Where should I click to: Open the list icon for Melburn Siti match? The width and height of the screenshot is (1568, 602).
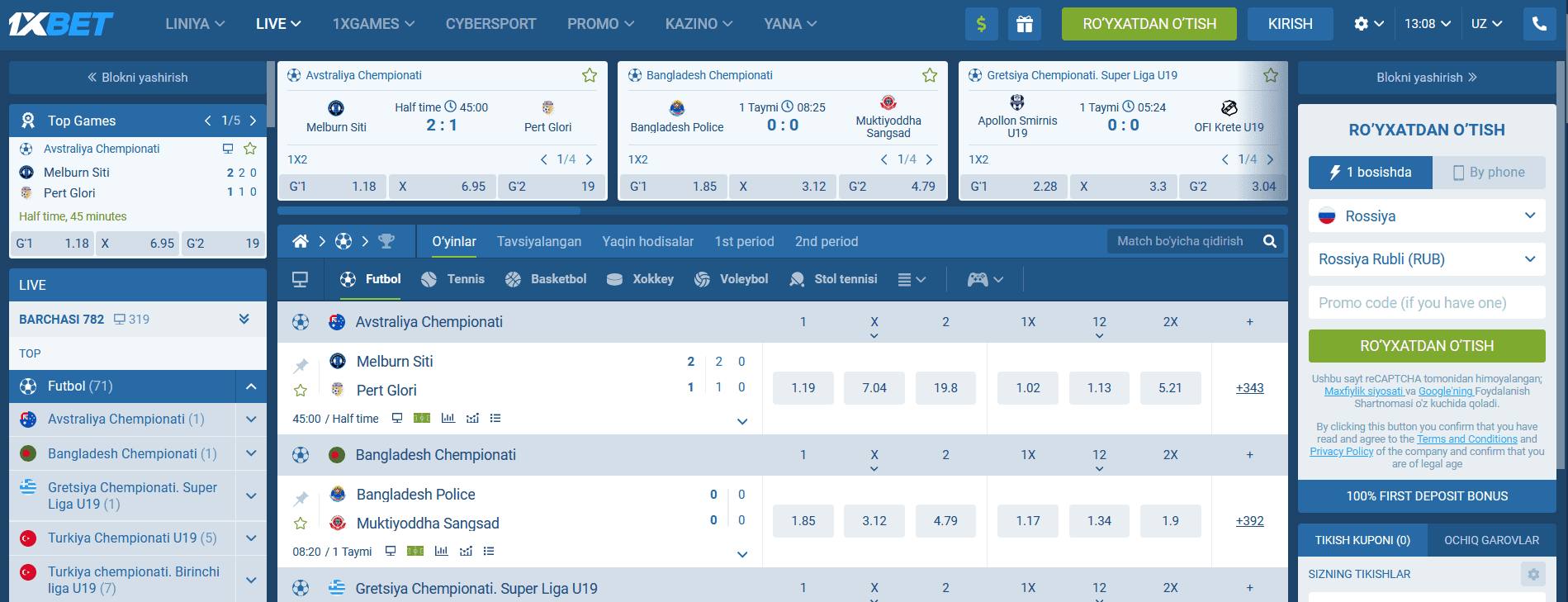[495, 418]
